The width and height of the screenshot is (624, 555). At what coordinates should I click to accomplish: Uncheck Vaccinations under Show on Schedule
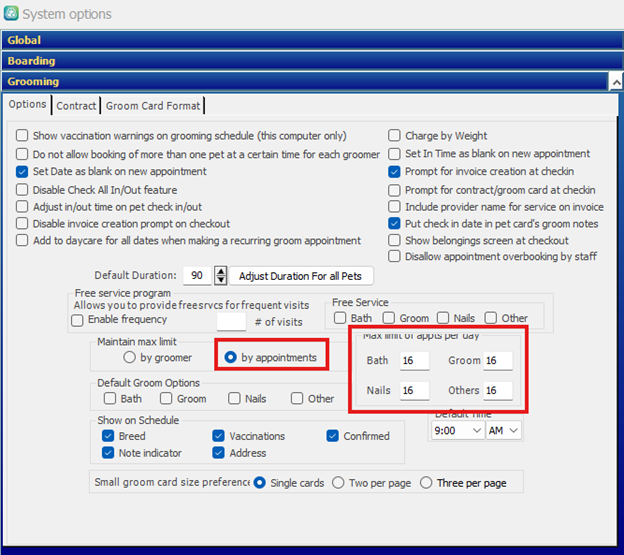(x=218, y=436)
